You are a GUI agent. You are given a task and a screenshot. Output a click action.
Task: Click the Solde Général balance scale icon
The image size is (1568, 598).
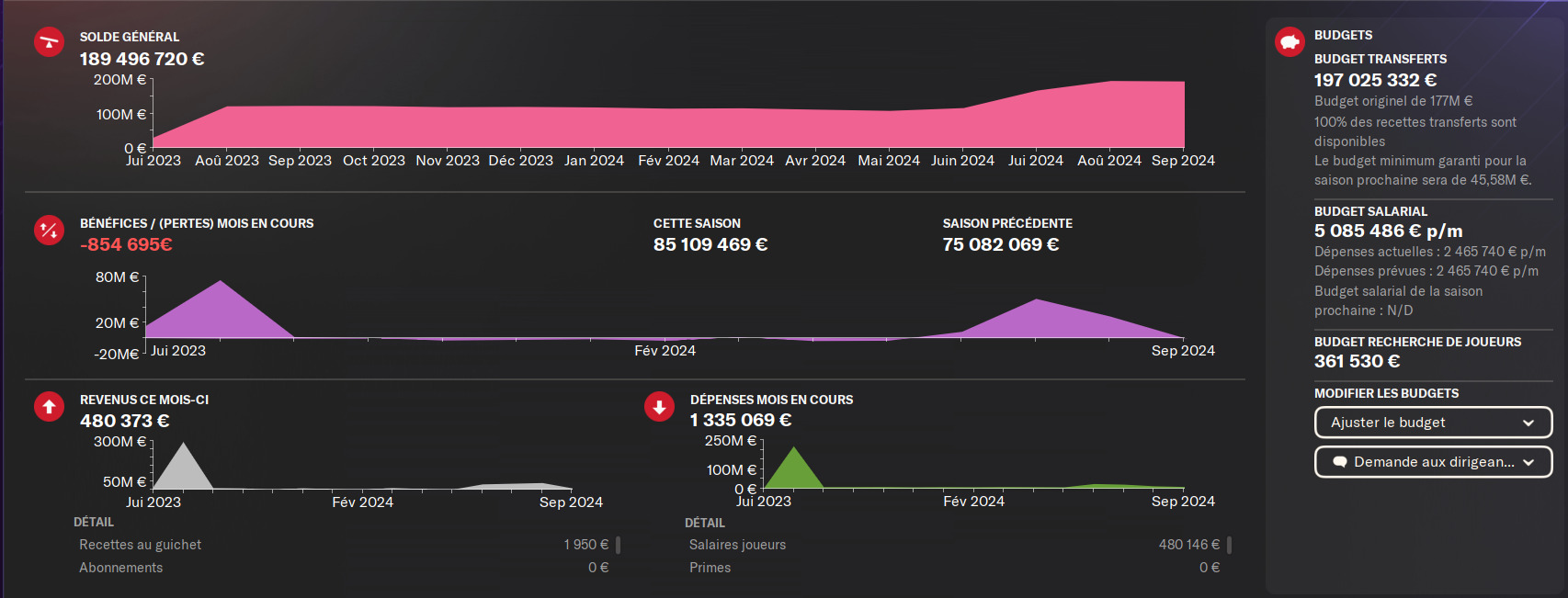coord(49,42)
